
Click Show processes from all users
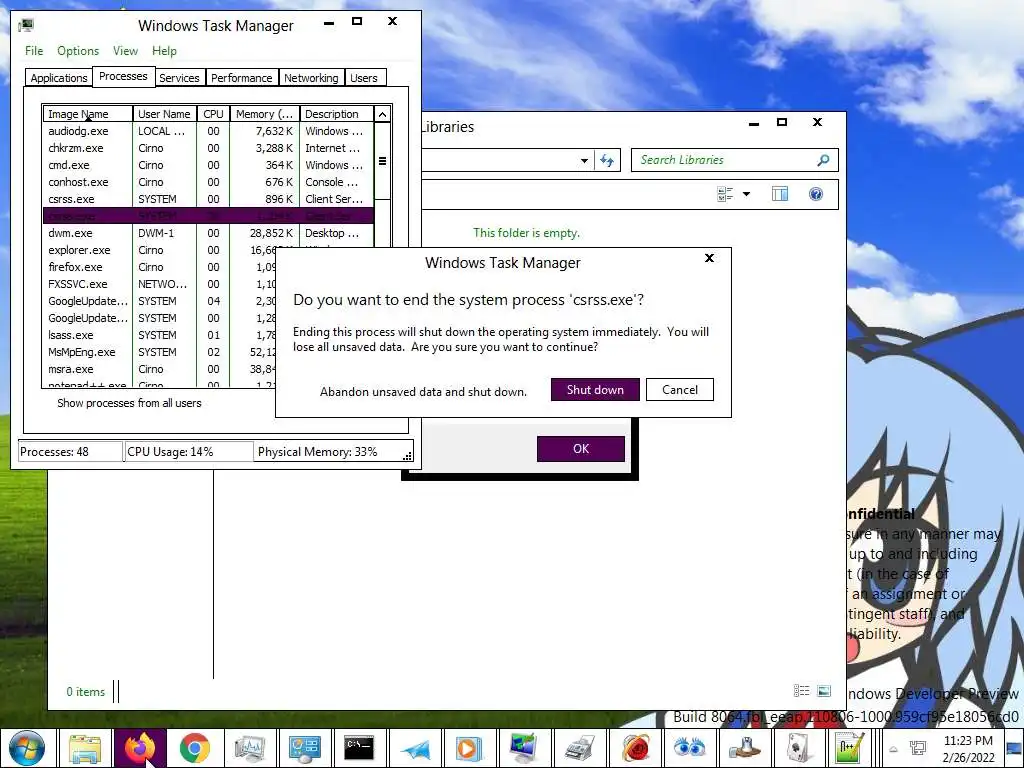[129, 403]
